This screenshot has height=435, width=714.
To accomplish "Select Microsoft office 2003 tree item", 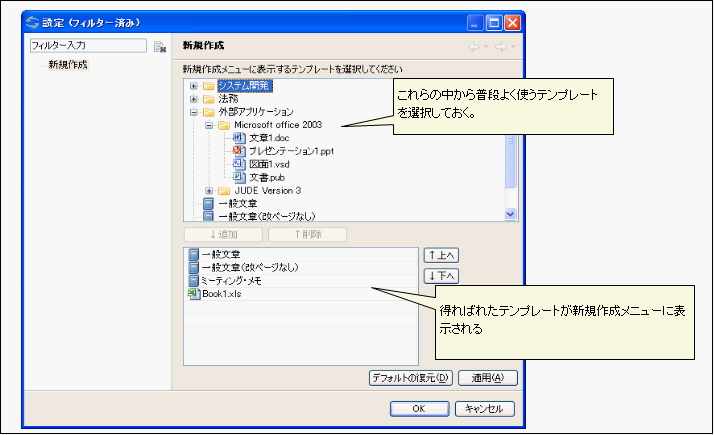I will tap(278, 125).
